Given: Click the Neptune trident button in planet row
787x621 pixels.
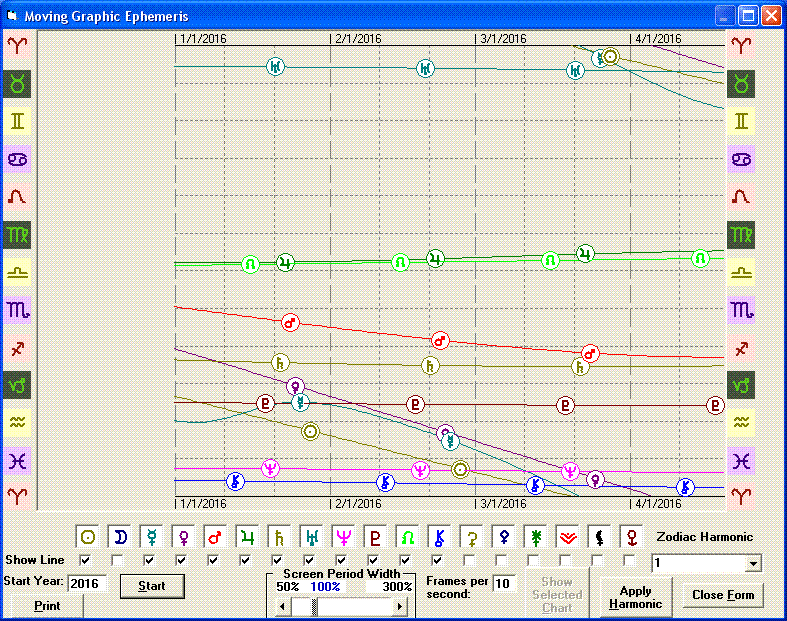Looking at the screenshot, I should (344, 537).
